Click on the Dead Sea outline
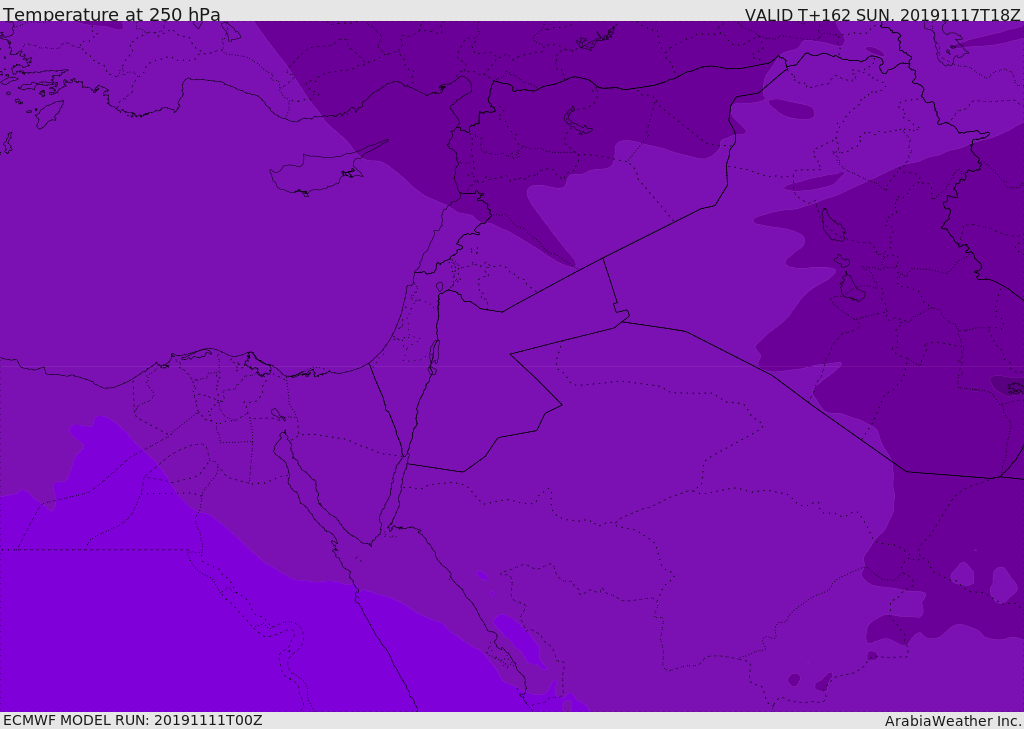The image size is (1024, 729). tap(434, 354)
